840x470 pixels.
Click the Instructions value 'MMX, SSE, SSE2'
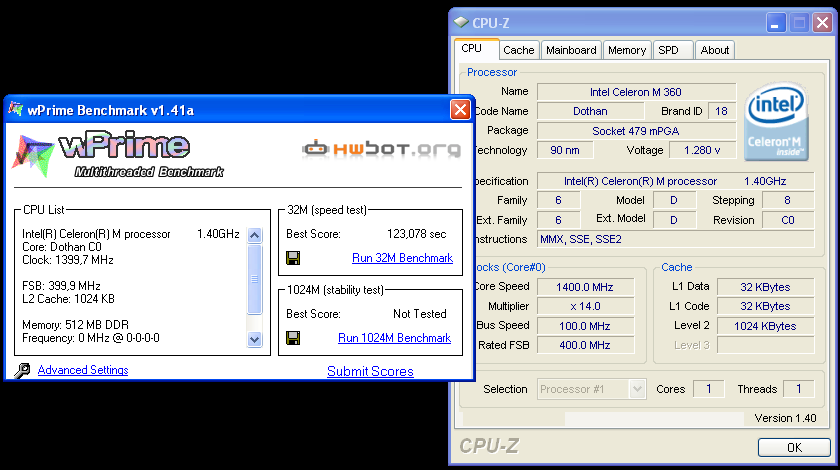[676, 239]
